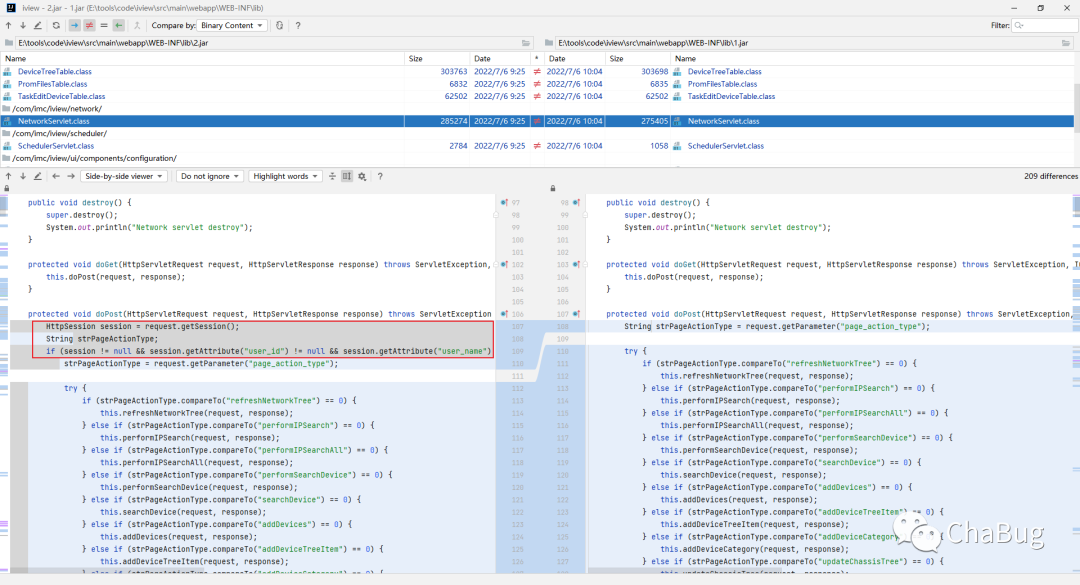The image size is (1080, 585).
Task: Toggle 'show new files on left' blue arrow
Action: (x=75, y=25)
